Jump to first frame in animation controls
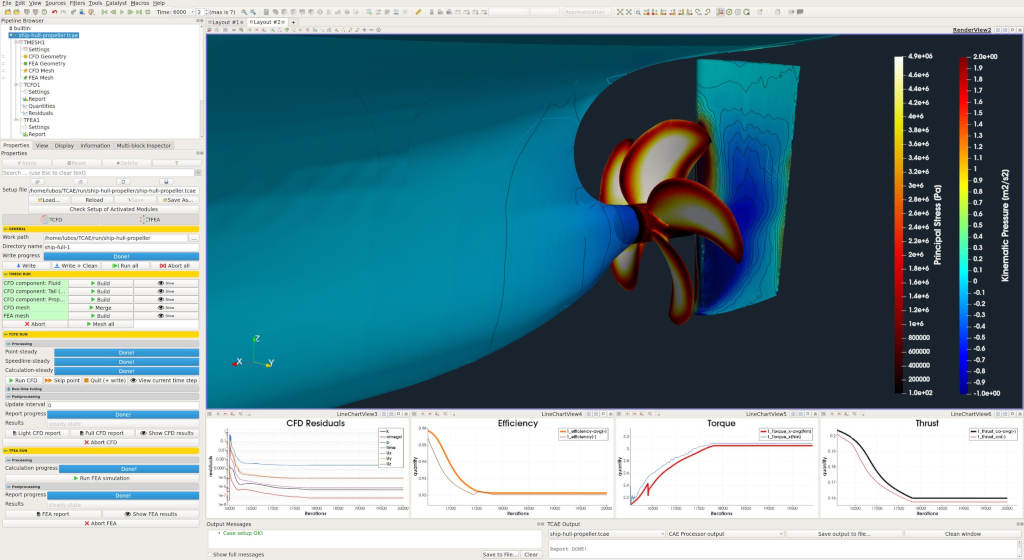 click(104, 12)
